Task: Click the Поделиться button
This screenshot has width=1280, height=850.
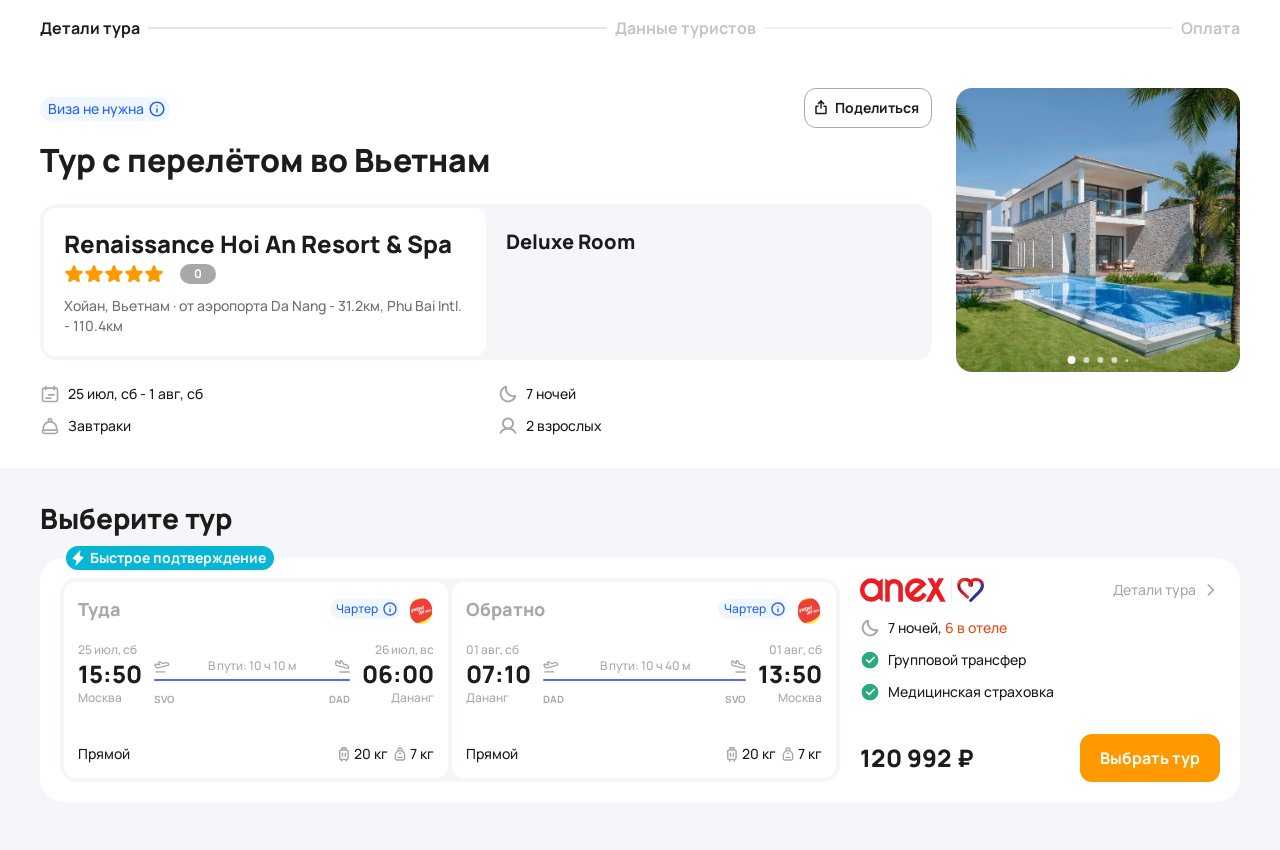Action: 868,108
